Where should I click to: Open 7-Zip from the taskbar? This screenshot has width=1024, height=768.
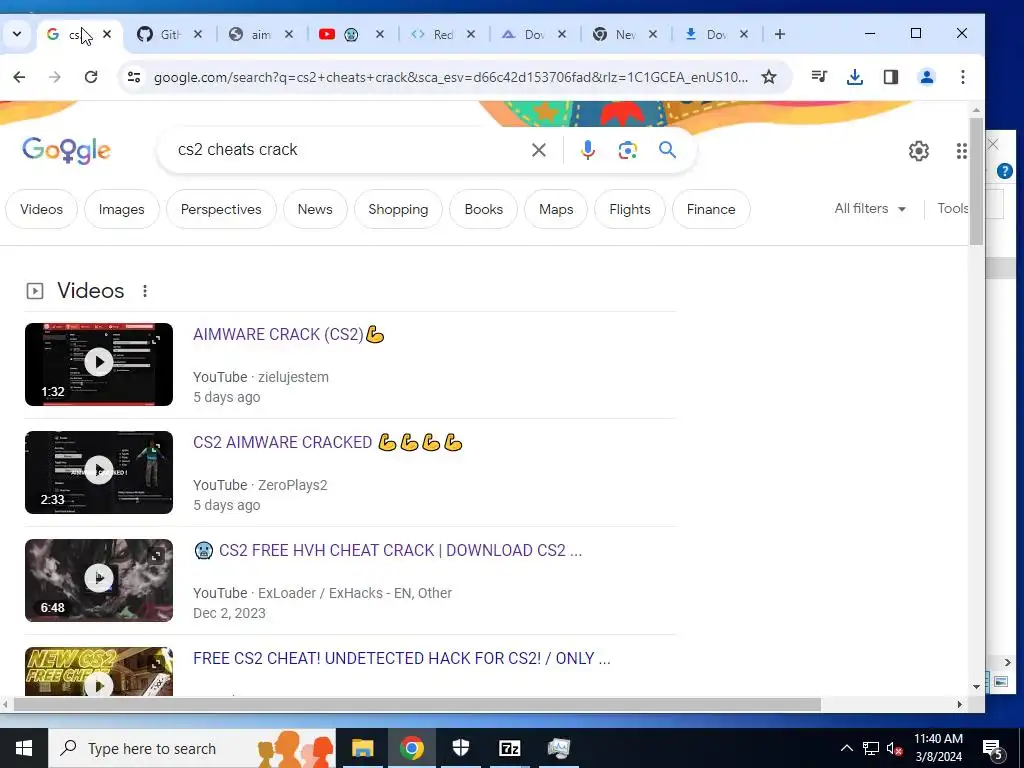(x=509, y=748)
